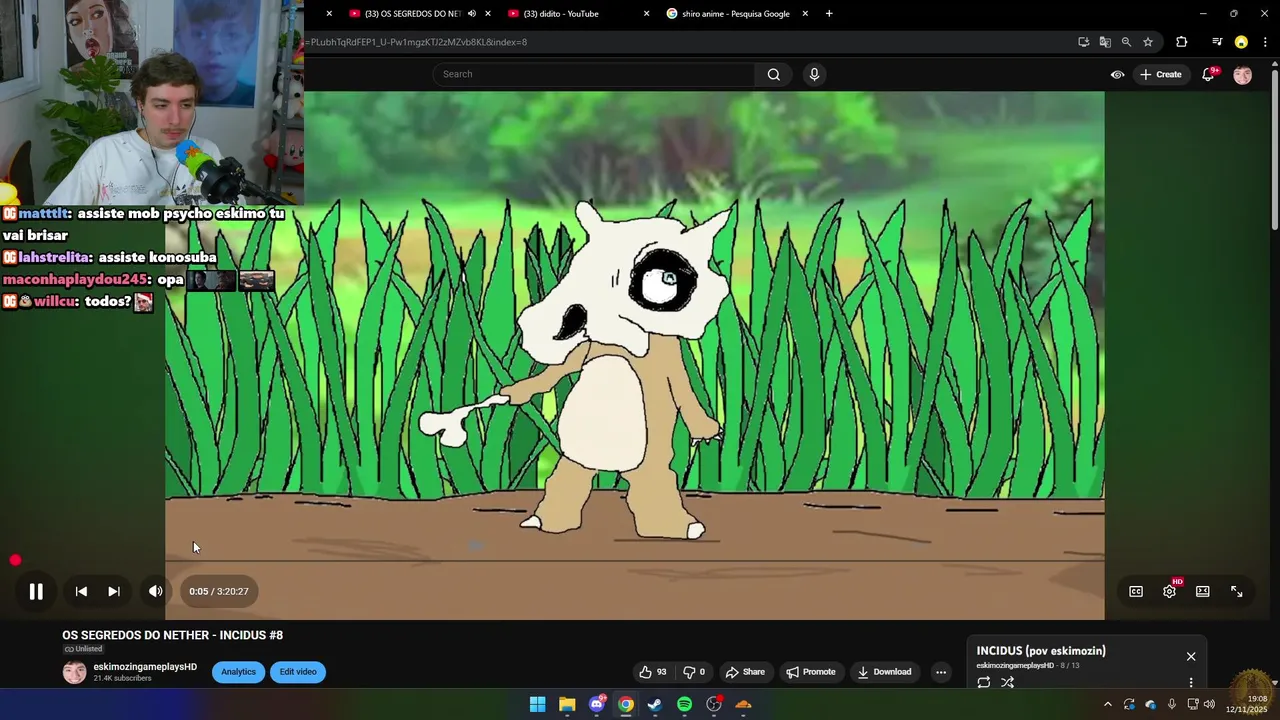This screenshot has height=720, width=1280.
Task: Open Chrome media controls
Action: pos(1217,42)
